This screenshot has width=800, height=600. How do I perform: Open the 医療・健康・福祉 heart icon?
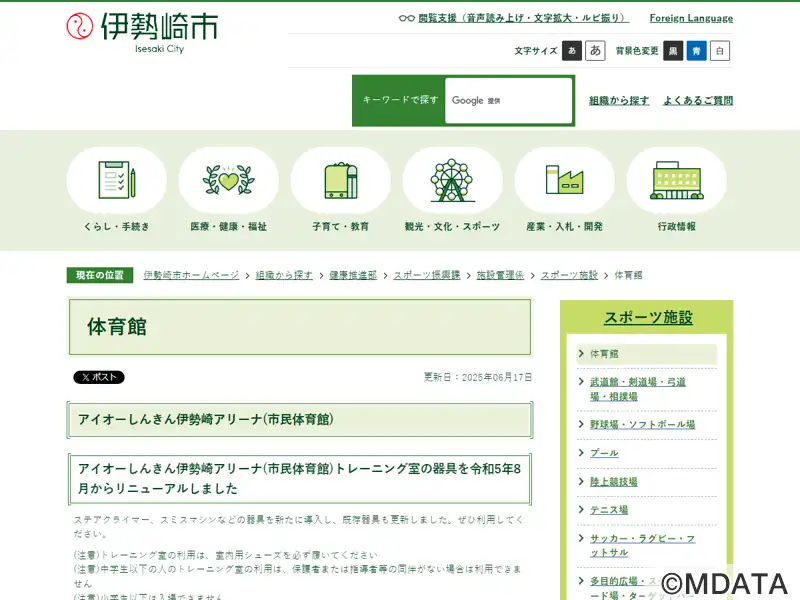point(229,180)
